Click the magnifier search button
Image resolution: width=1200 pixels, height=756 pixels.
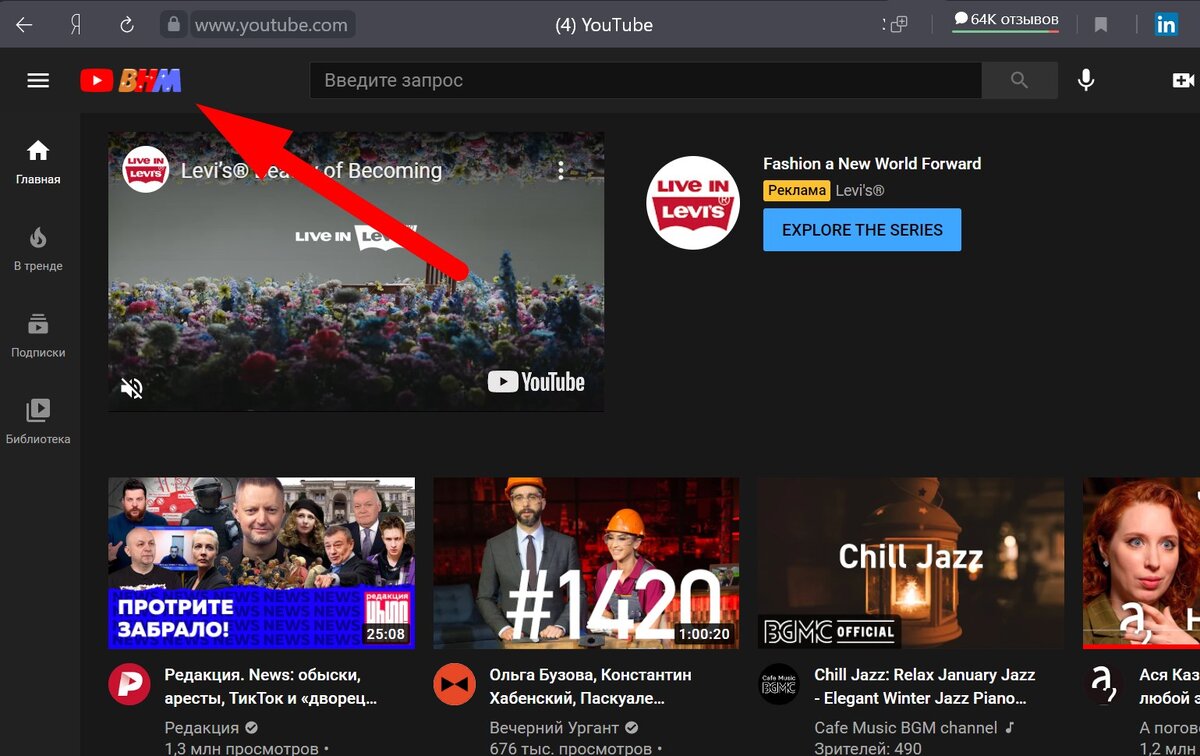[1019, 80]
